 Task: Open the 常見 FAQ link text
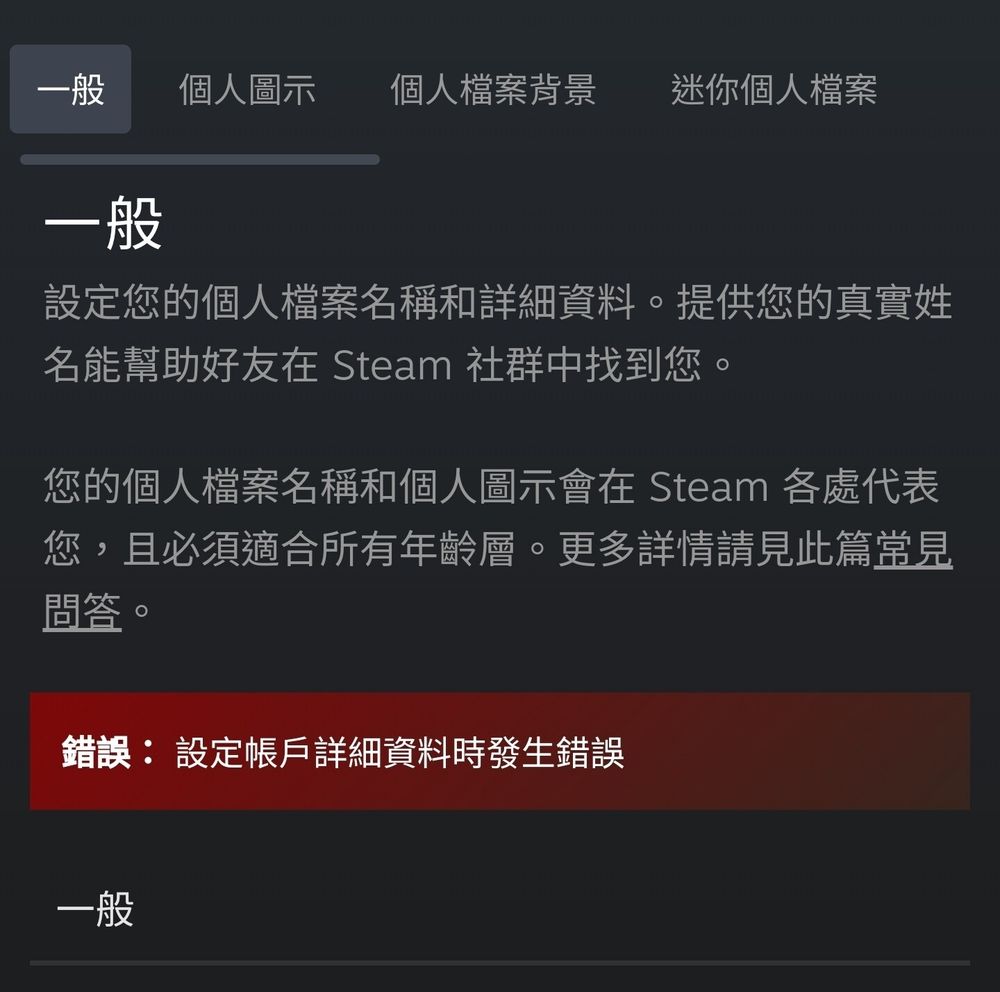pos(913,549)
